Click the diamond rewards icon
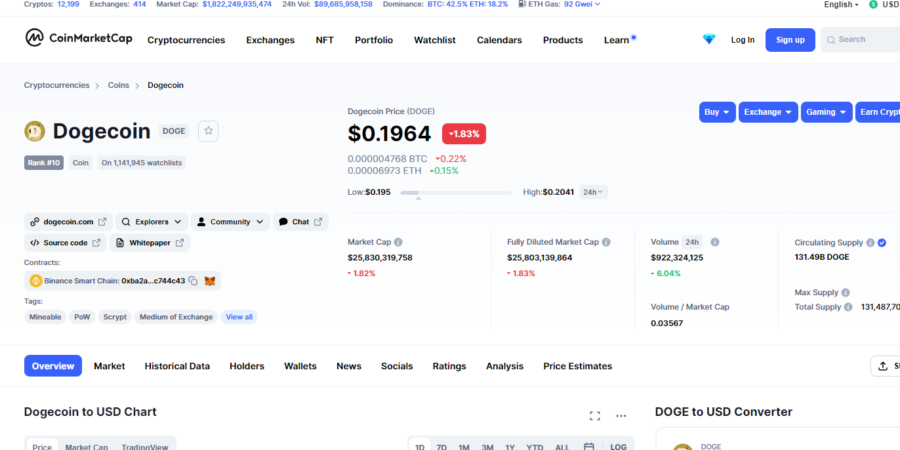 point(709,40)
